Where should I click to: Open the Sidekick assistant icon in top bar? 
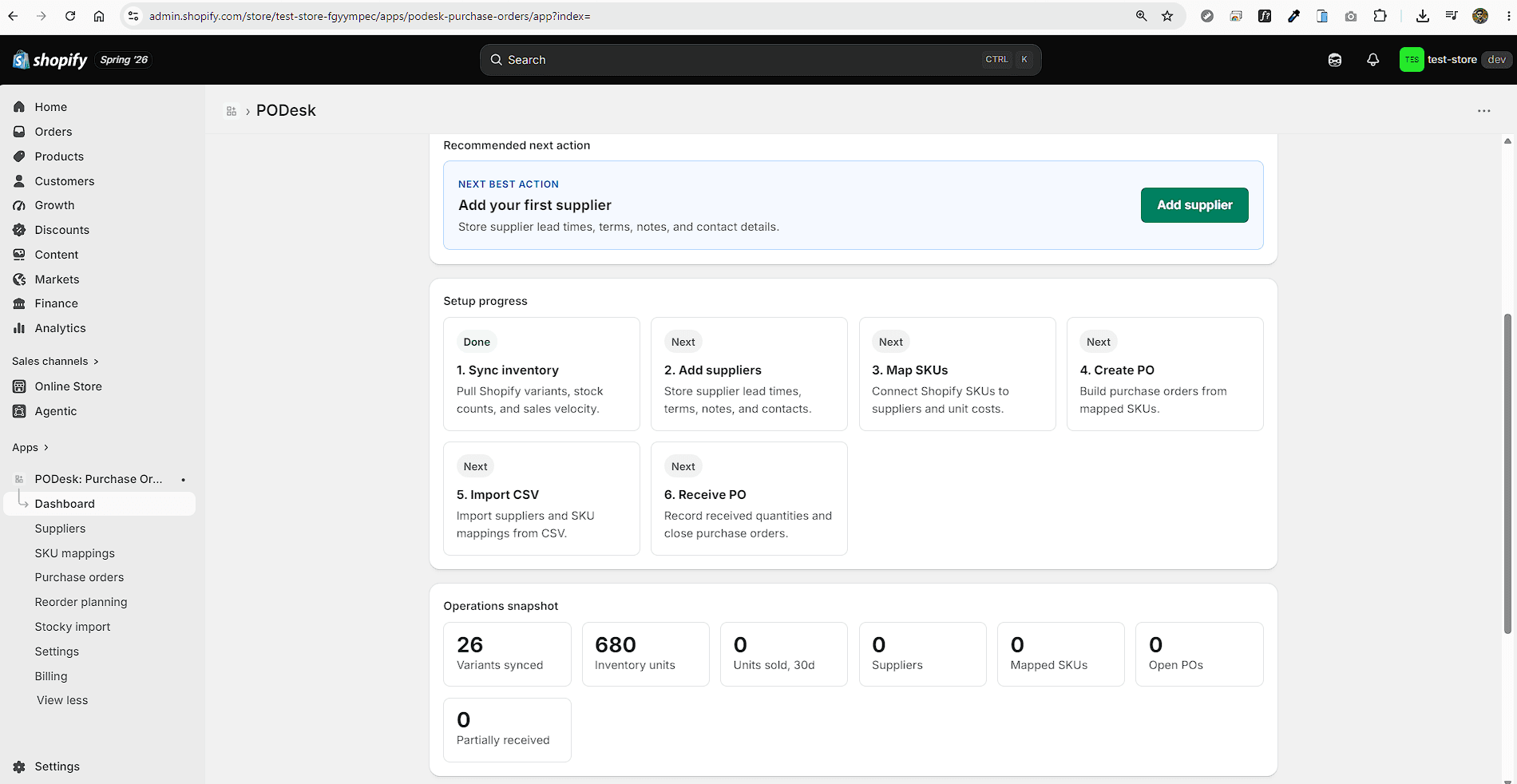click(x=1335, y=60)
